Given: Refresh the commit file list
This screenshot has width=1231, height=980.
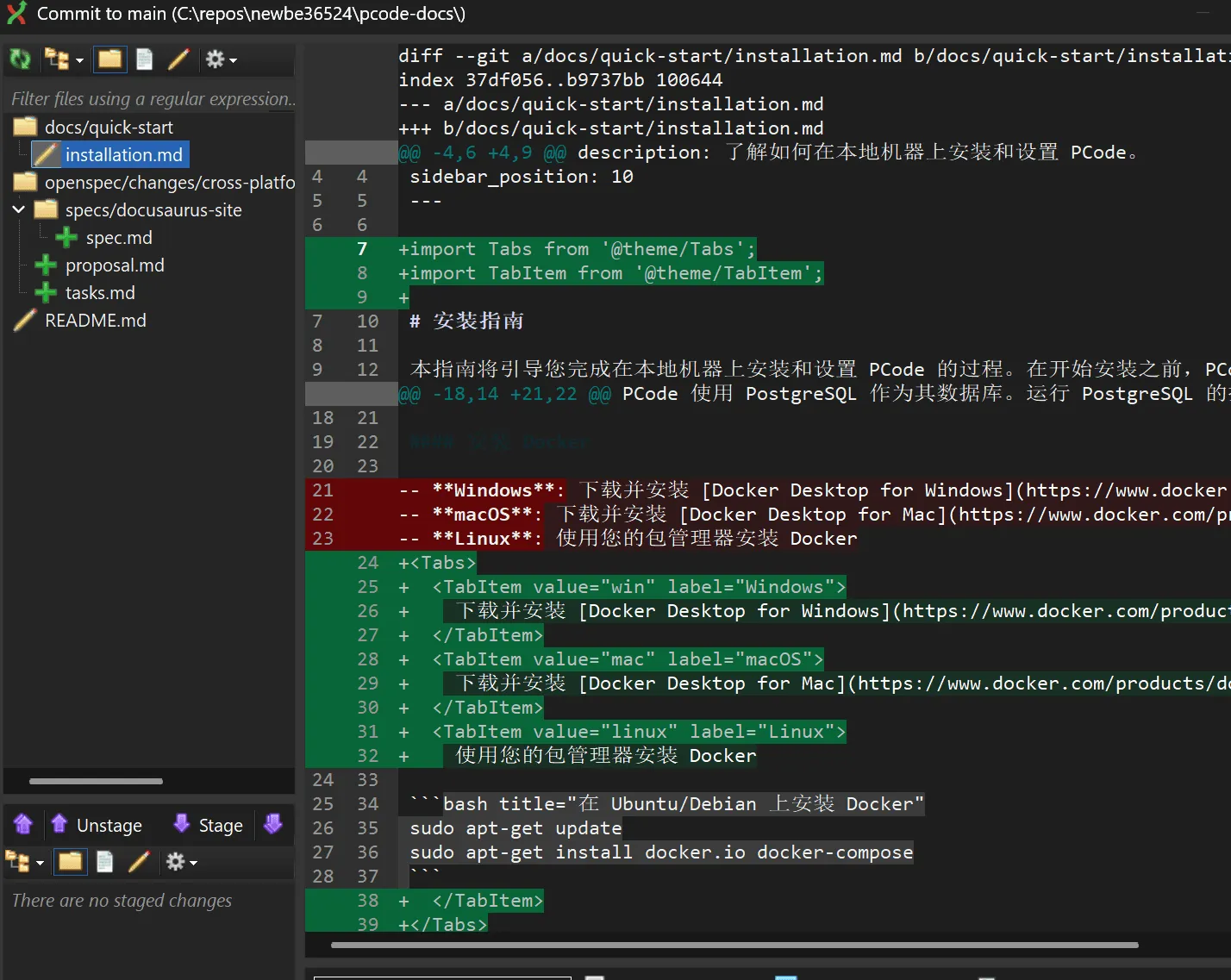Looking at the screenshot, I should point(19,59).
